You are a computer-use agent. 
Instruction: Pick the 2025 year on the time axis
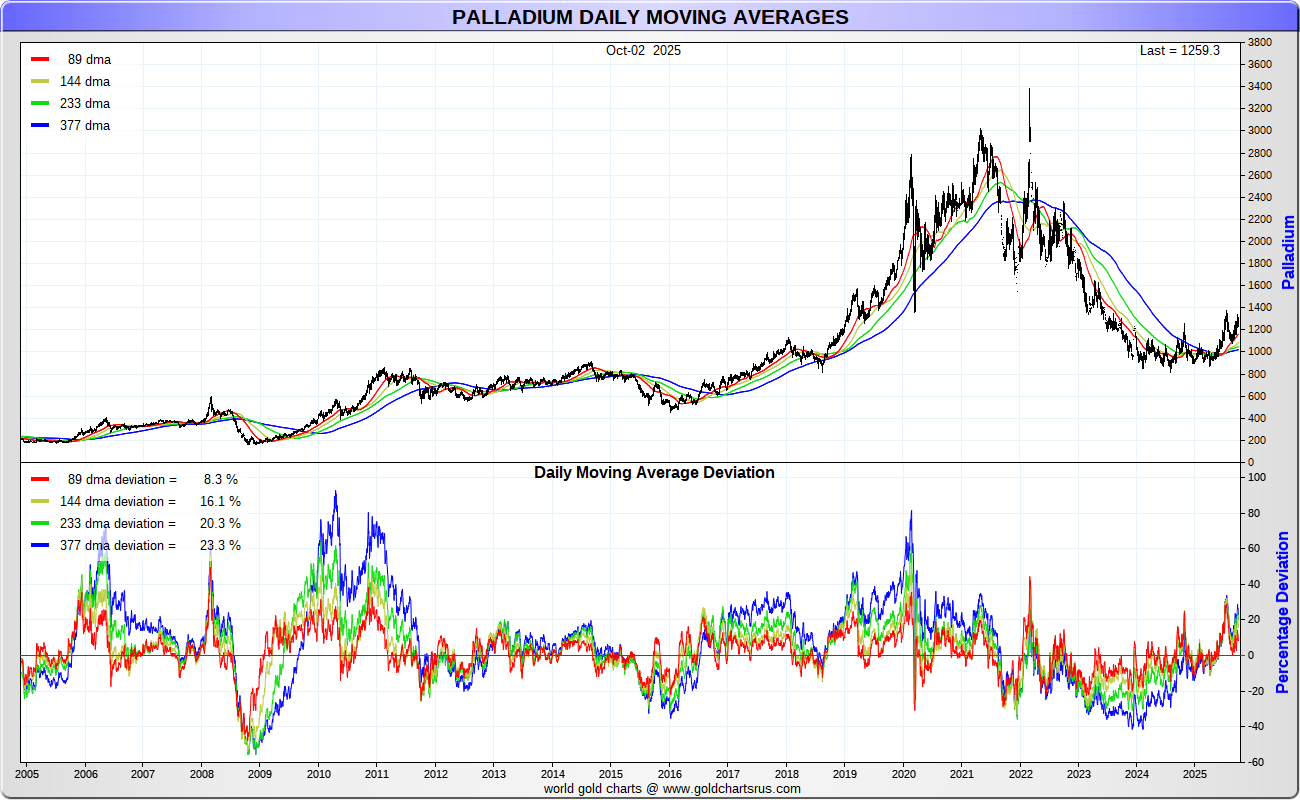[1195, 774]
